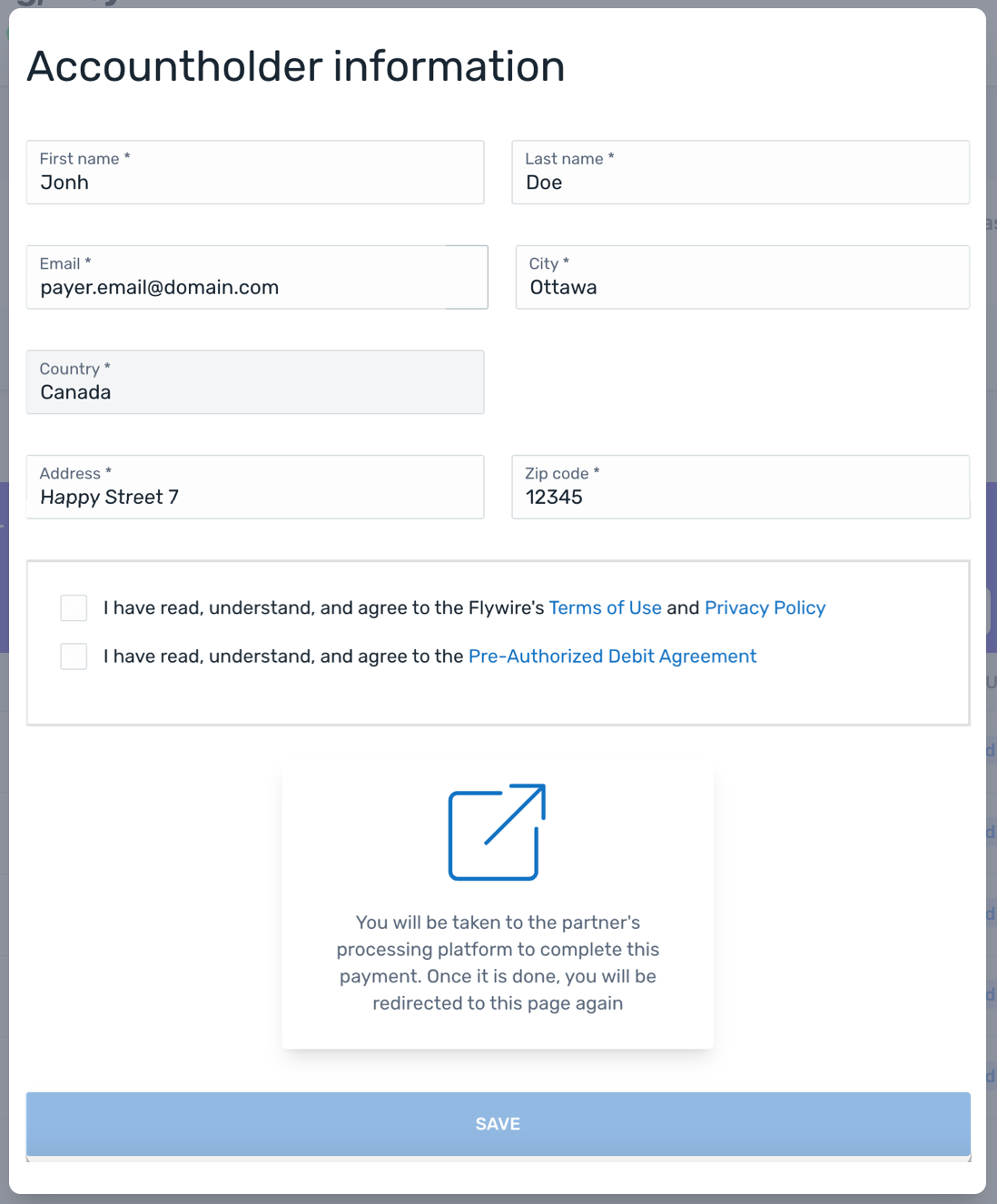Open the Pre-Authorized Debit Agreement link
This screenshot has width=997, height=1204.
(612, 656)
